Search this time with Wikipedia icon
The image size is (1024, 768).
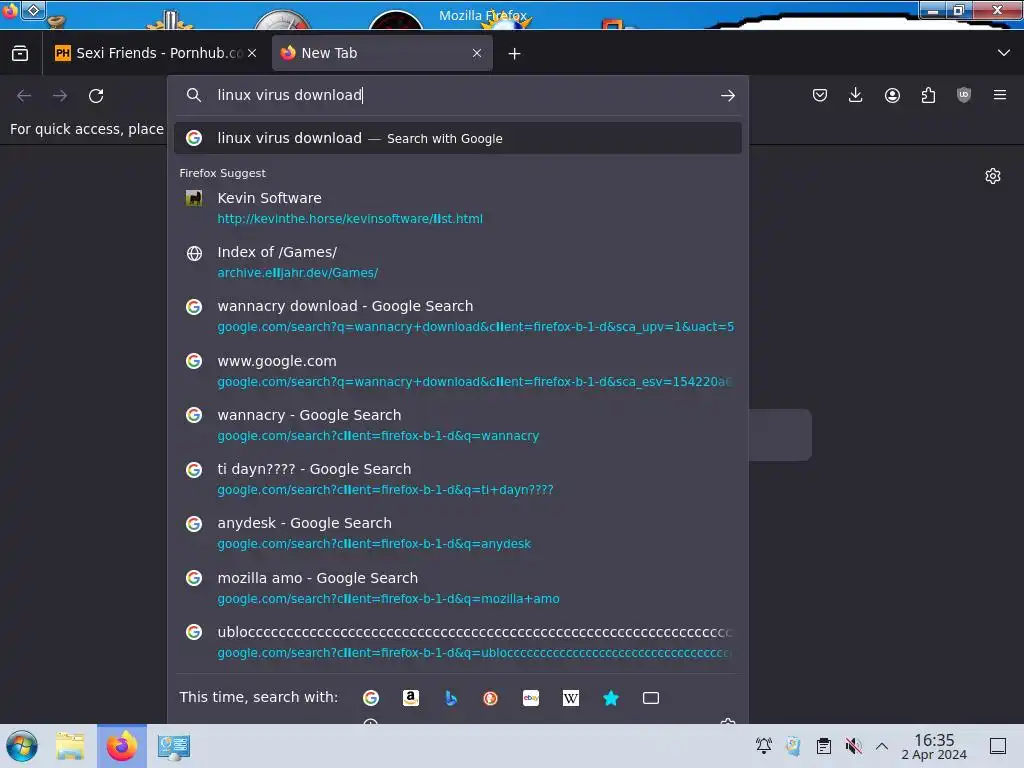tap(571, 698)
